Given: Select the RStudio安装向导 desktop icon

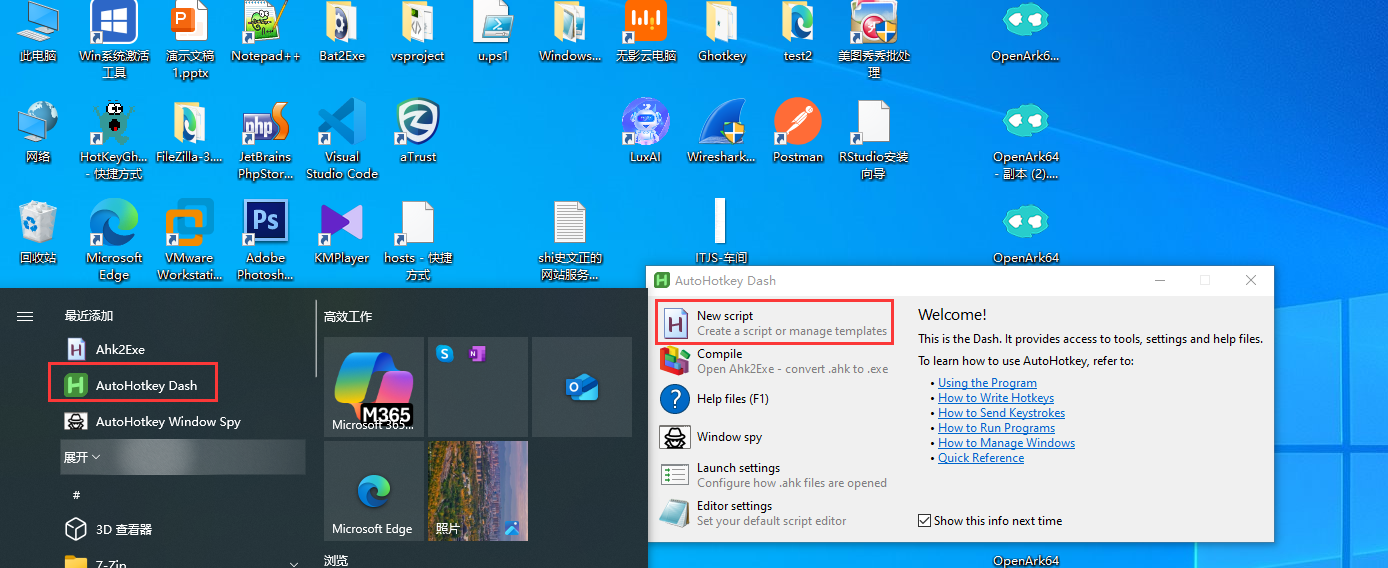Looking at the screenshot, I should coord(874,139).
